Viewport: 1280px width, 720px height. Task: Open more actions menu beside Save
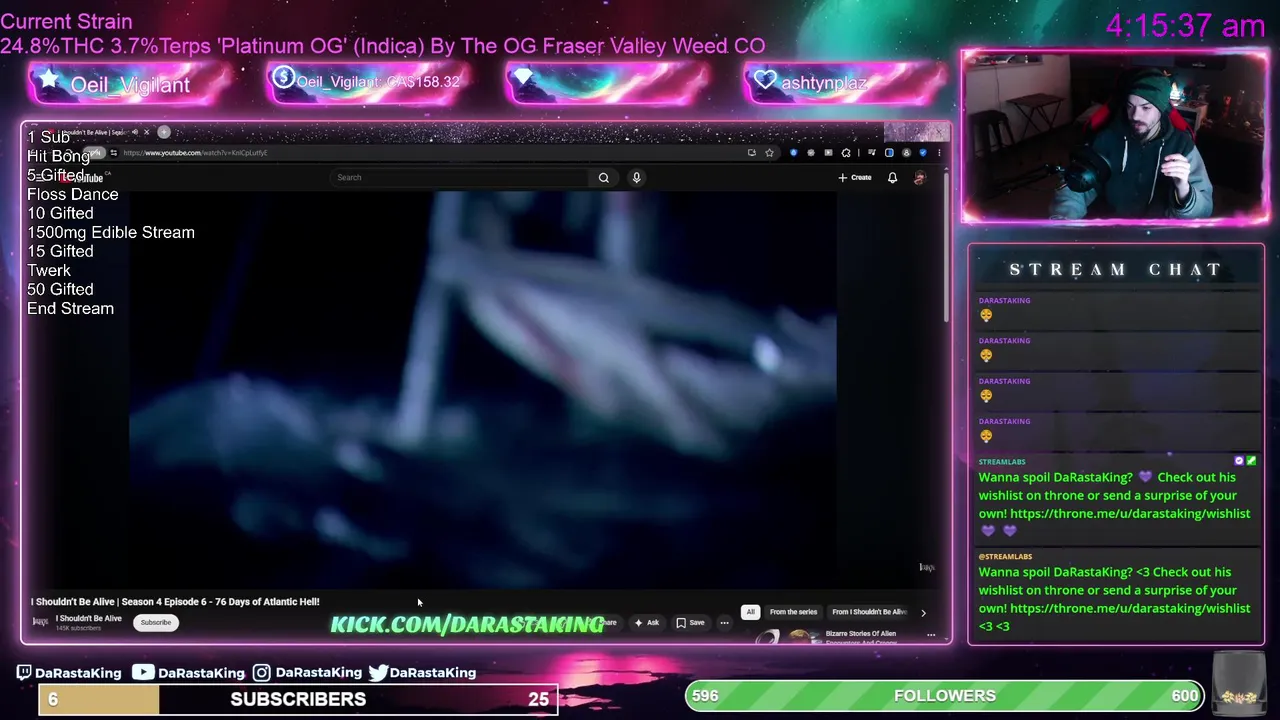click(724, 623)
